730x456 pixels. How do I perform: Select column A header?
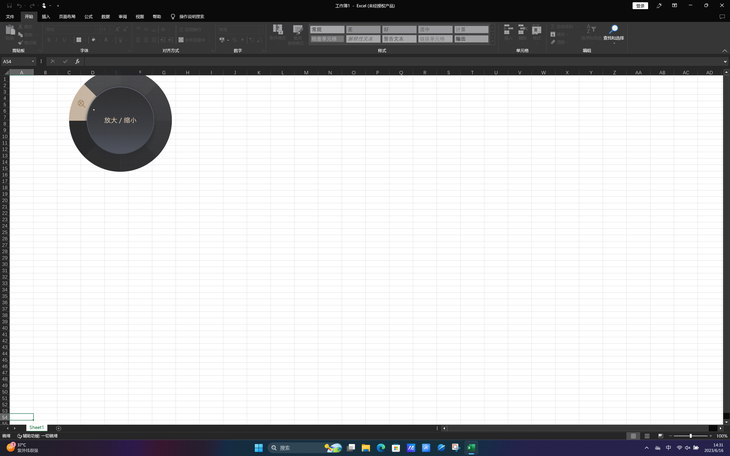(21, 72)
